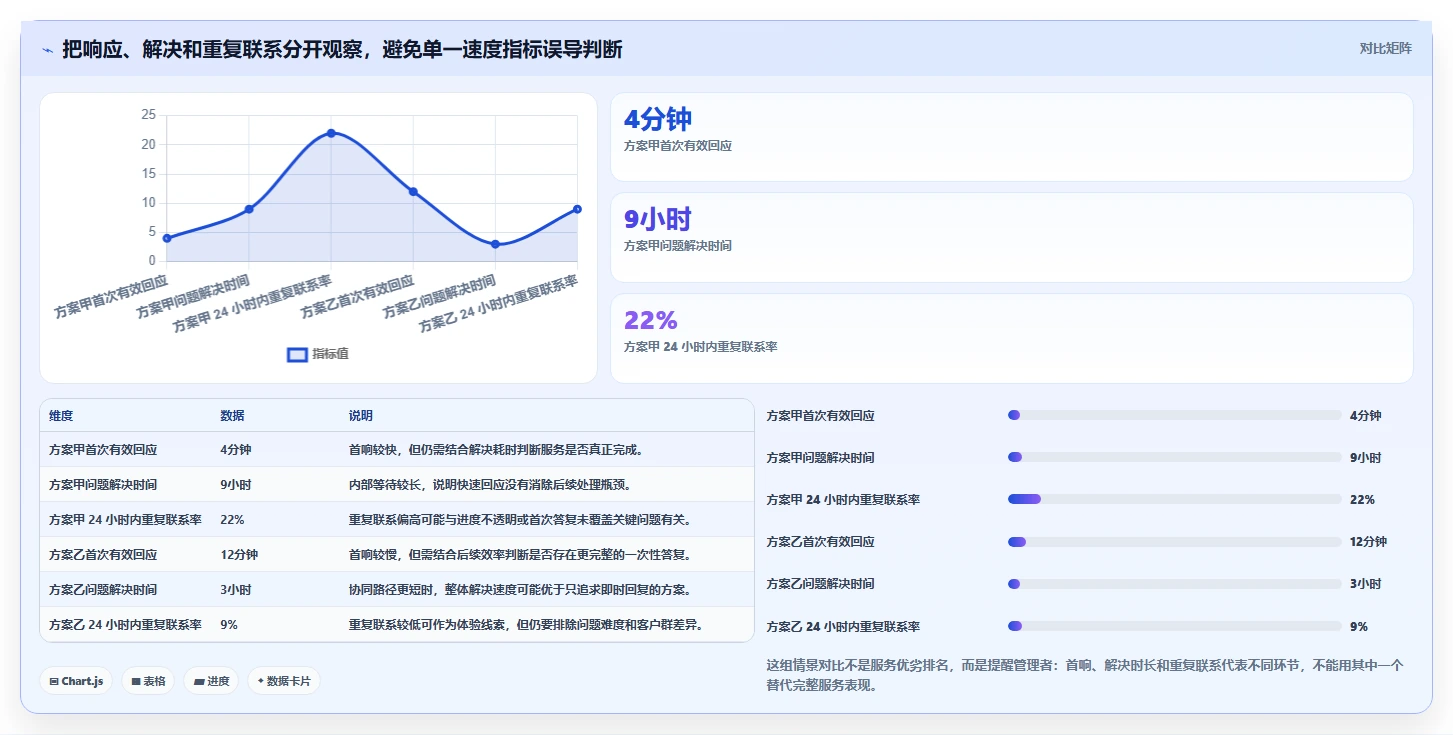Viewport: 1453px width, 735px height.
Task: Click the last chart point 方案乙 24 小时内重复联系率
Action: tap(577, 209)
